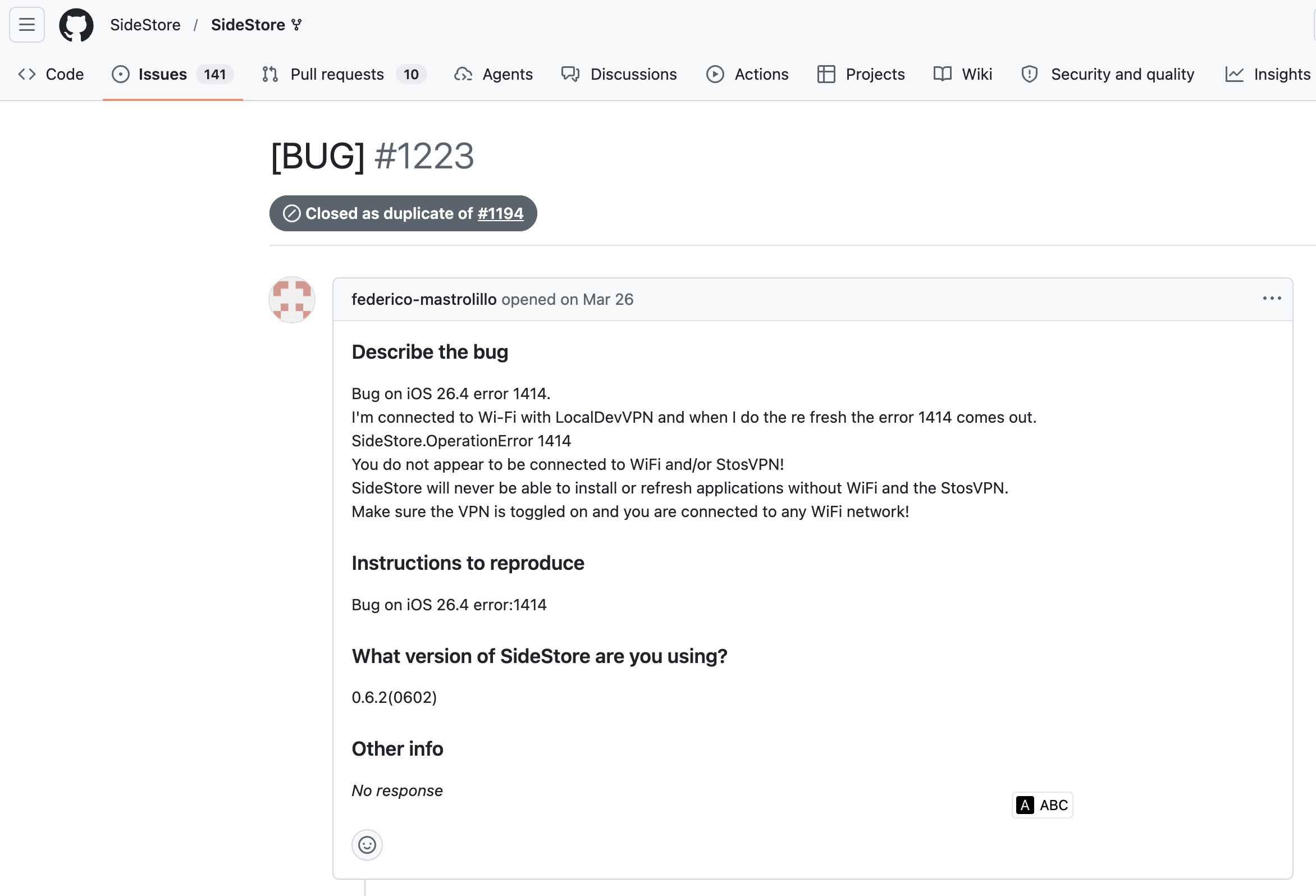Follow the duplicate issue #1194 link

[500, 213]
